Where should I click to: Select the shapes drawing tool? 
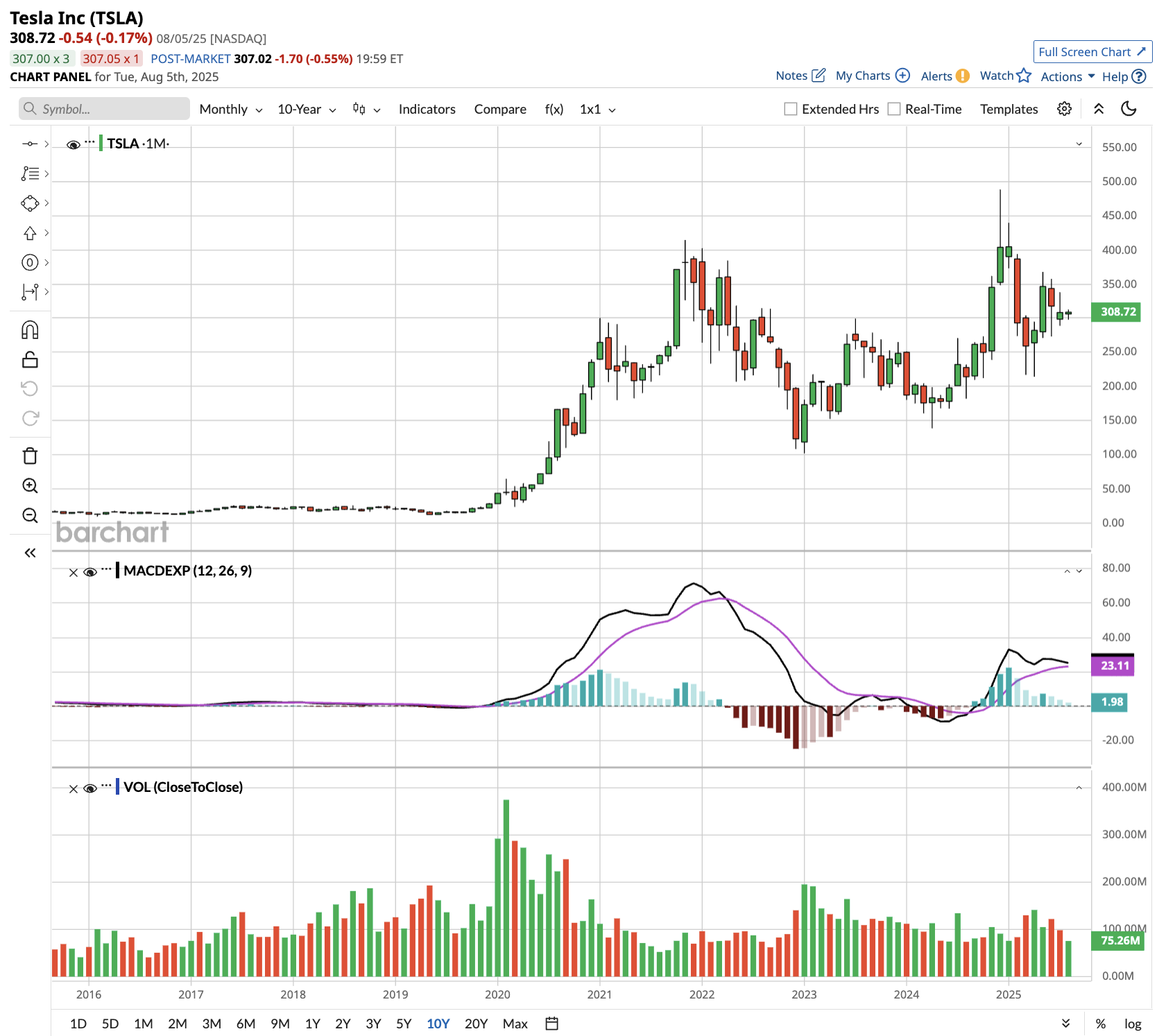pyautogui.click(x=30, y=203)
